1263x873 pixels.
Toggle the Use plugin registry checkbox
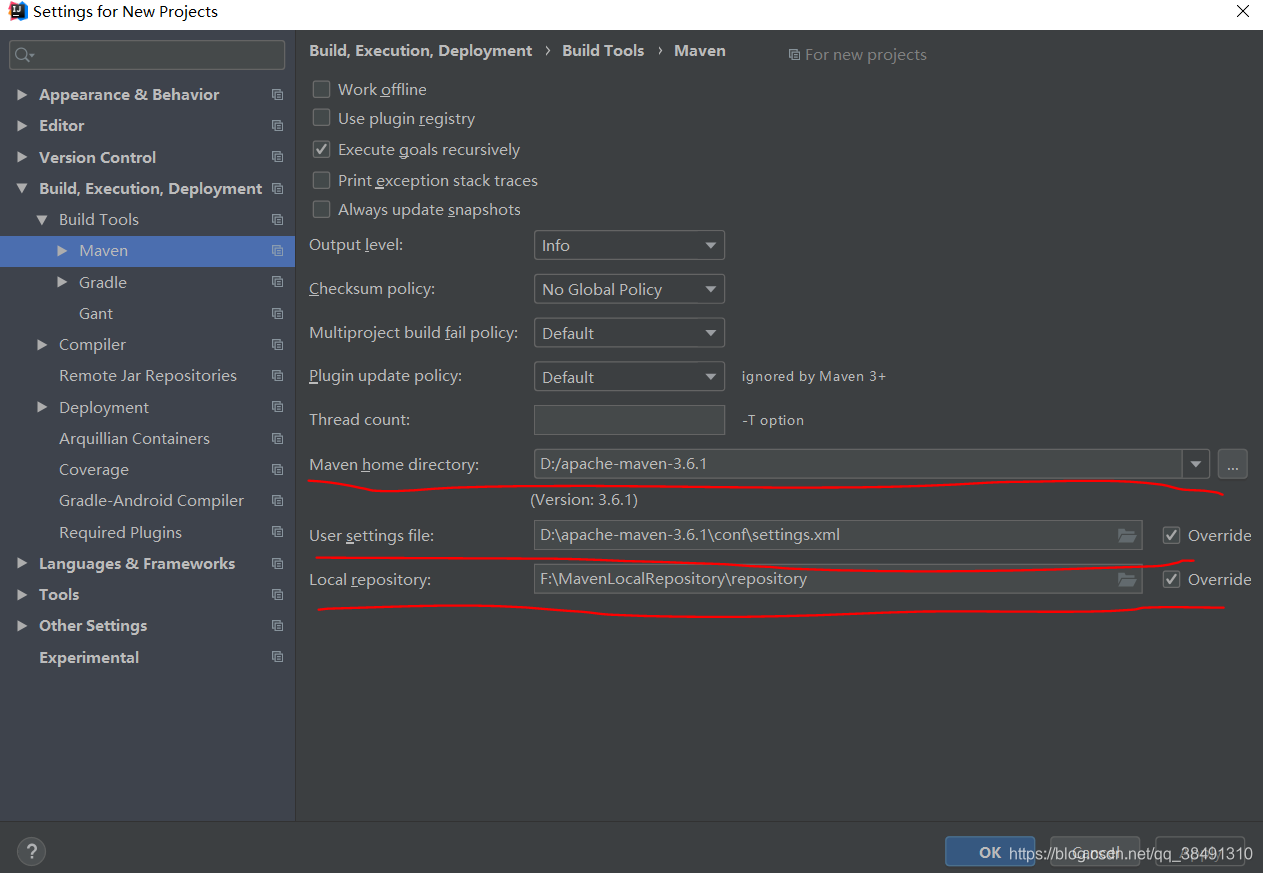point(321,118)
